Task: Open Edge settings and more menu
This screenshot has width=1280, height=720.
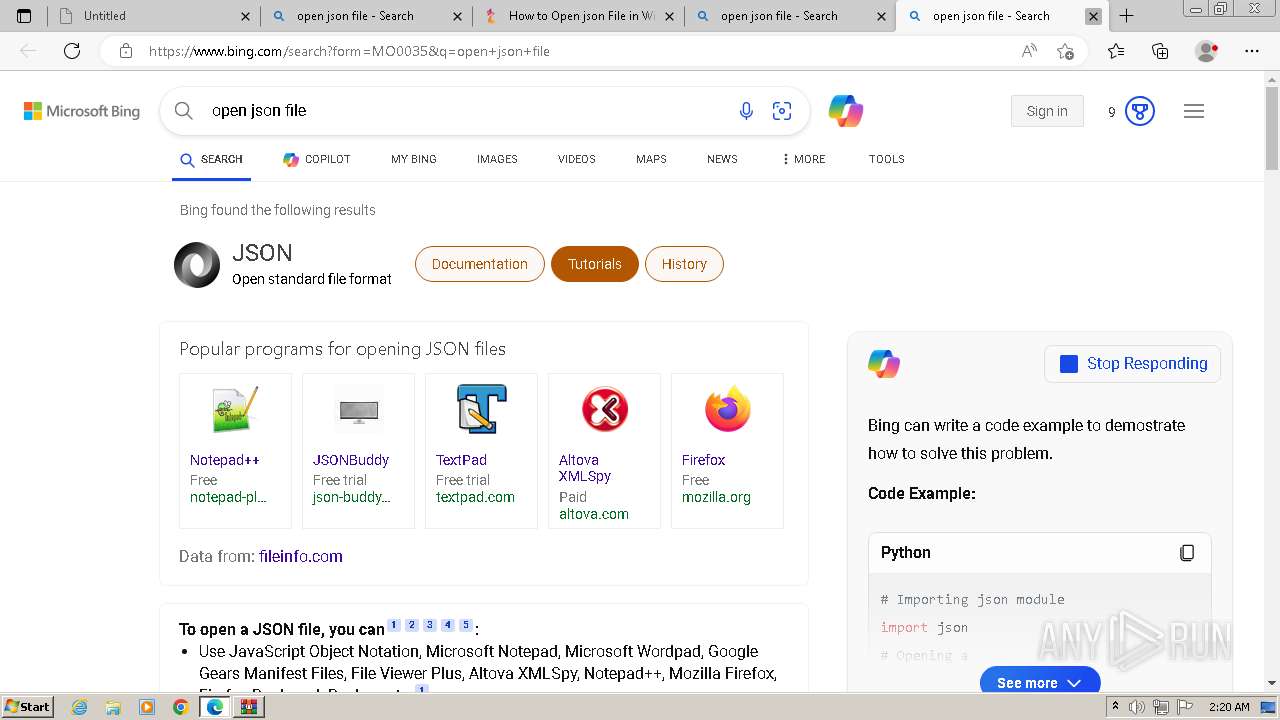Action: 1252,51
